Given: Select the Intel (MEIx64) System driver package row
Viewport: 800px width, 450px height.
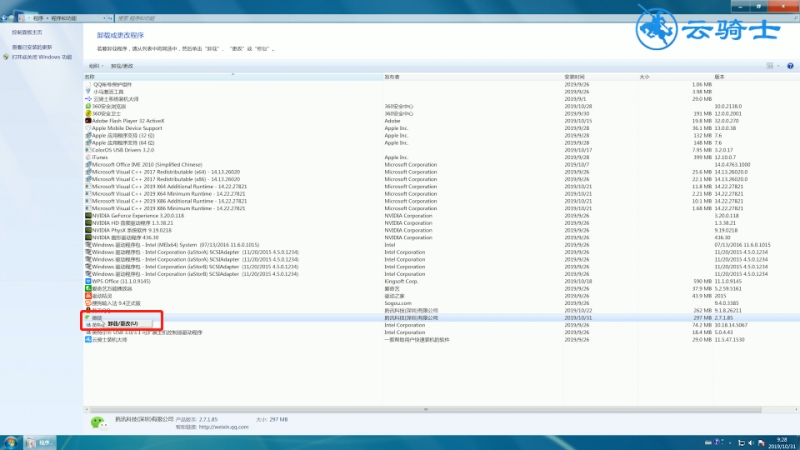Looking at the screenshot, I should [x=442, y=245].
